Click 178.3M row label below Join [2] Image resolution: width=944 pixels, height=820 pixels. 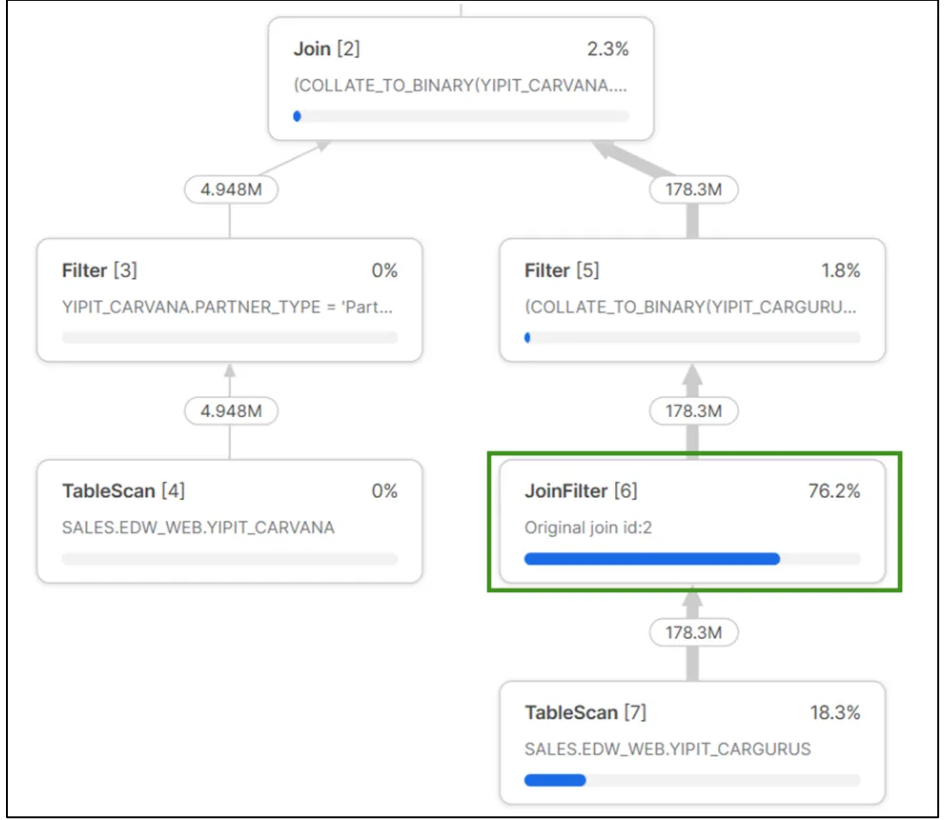[692, 188]
